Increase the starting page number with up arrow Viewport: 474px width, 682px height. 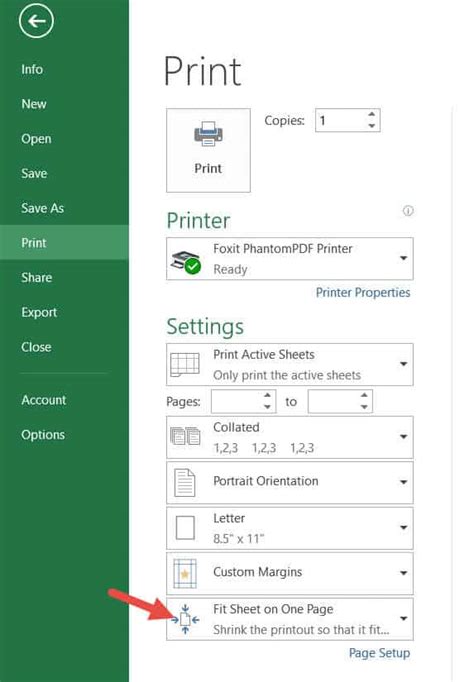[267, 395]
